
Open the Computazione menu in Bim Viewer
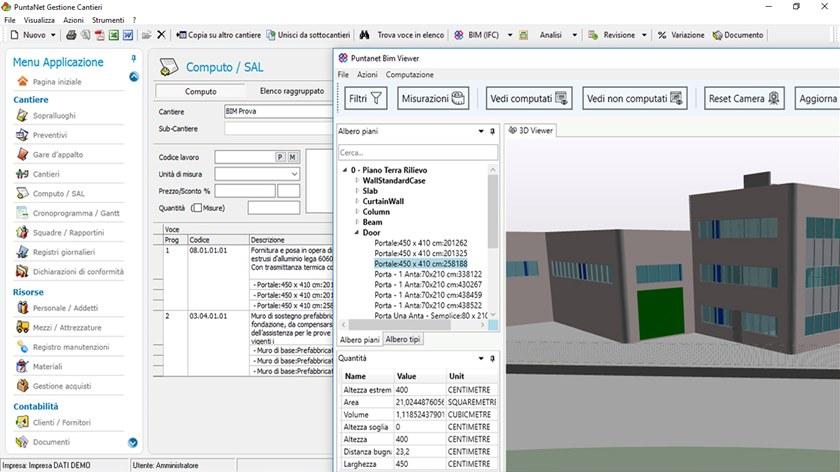pos(409,75)
